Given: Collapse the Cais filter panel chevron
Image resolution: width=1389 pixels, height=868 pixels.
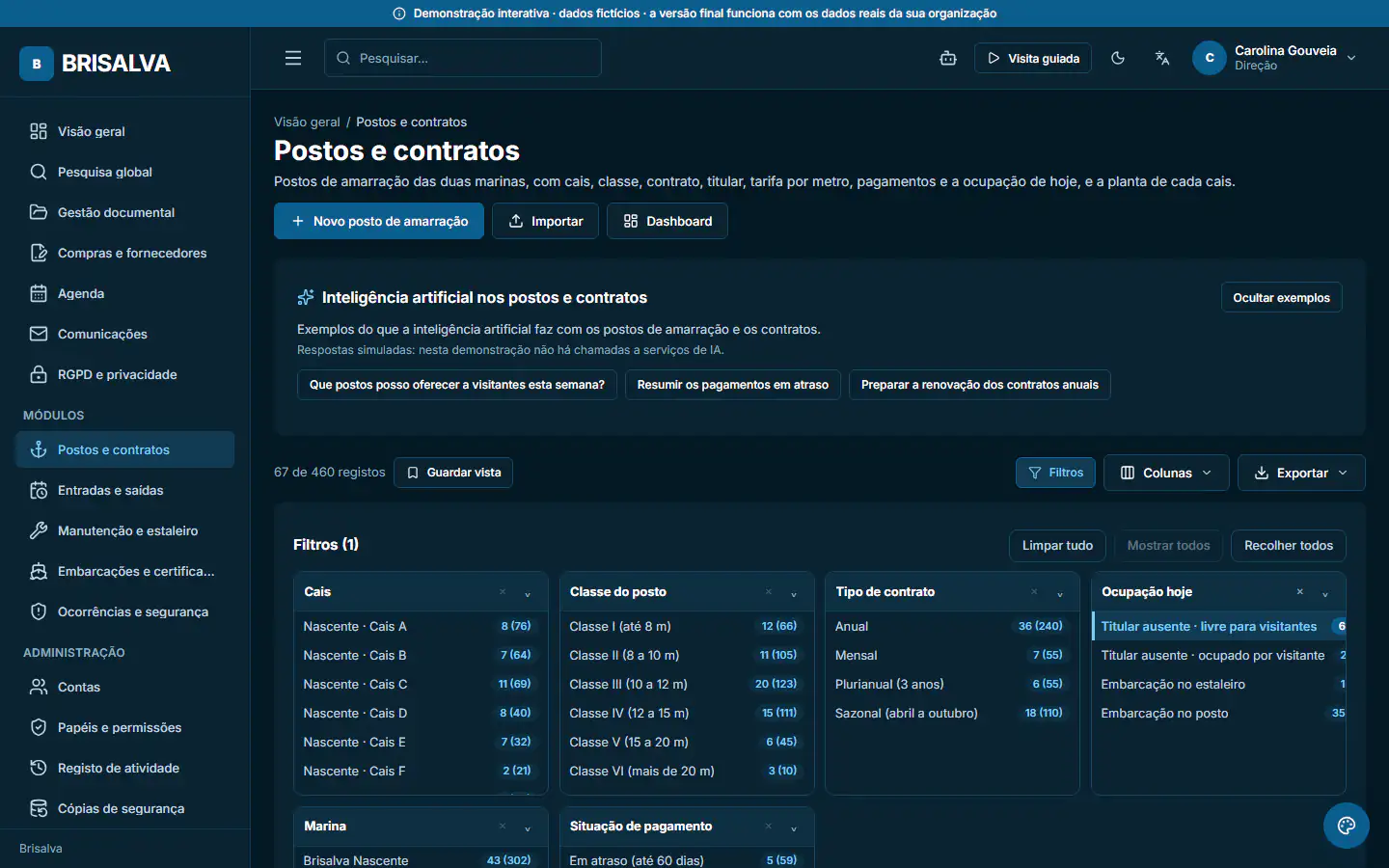Looking at the screenshot, I should (528, 593).
